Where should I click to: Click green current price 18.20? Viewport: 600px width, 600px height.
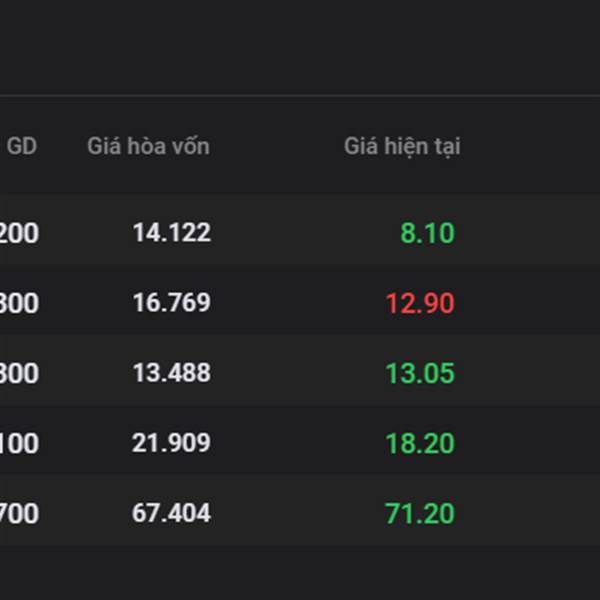click(x=420, y=443)
